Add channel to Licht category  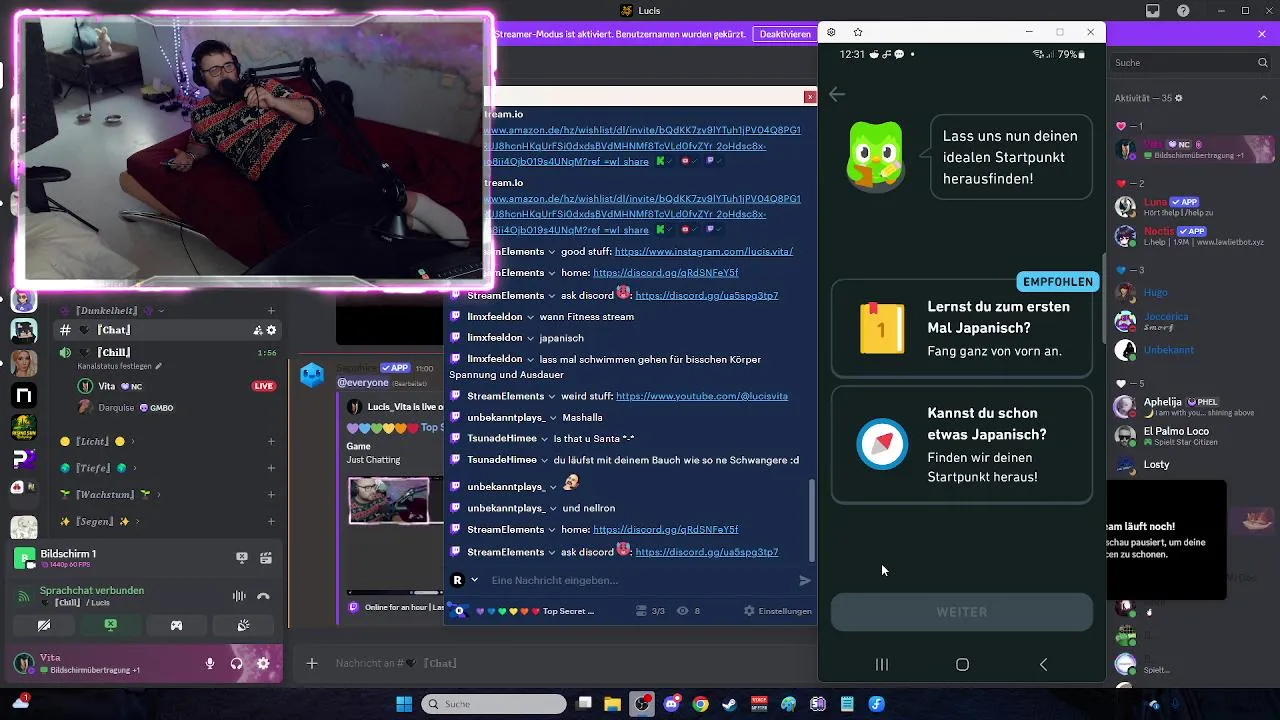pos(271,441)
